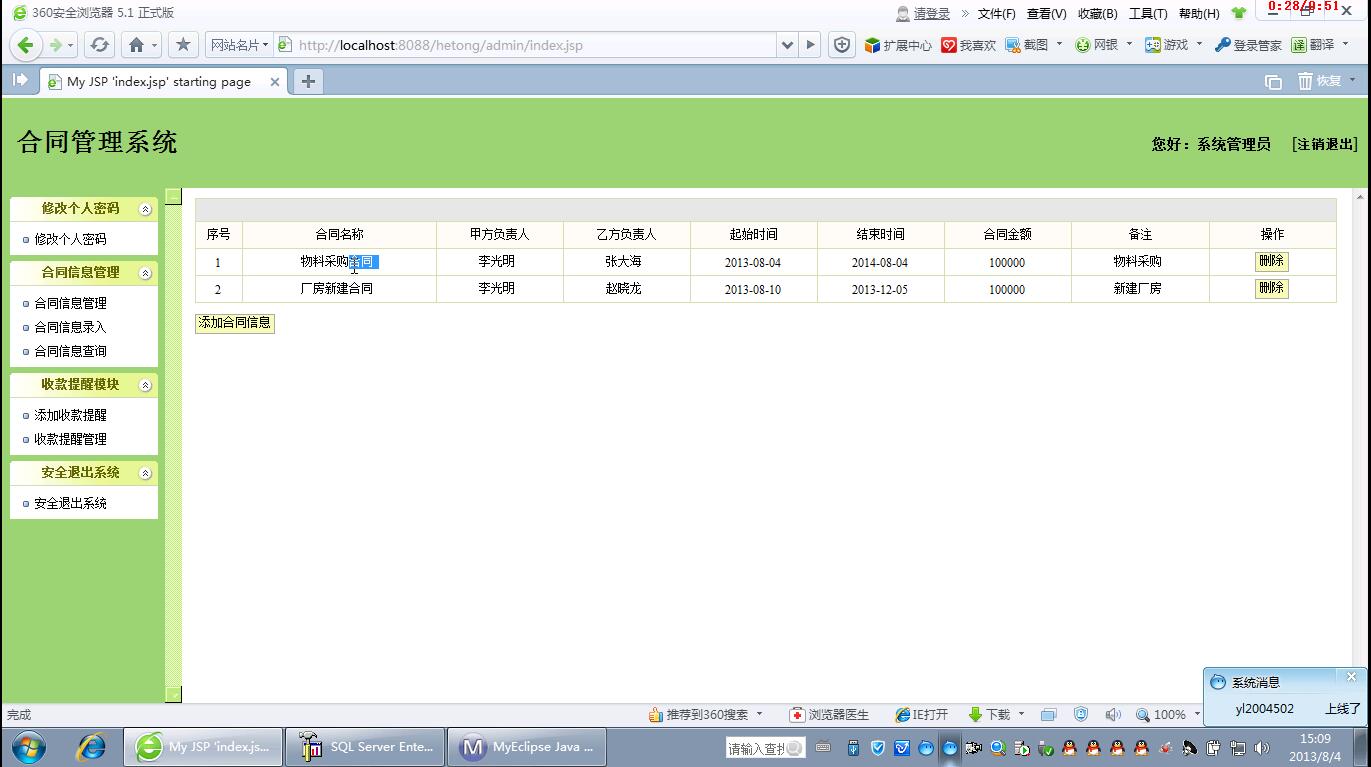Screen dimensions: 1371x767
Task: Open 游戏 games toolbar item
Action: coord(1166,45)
